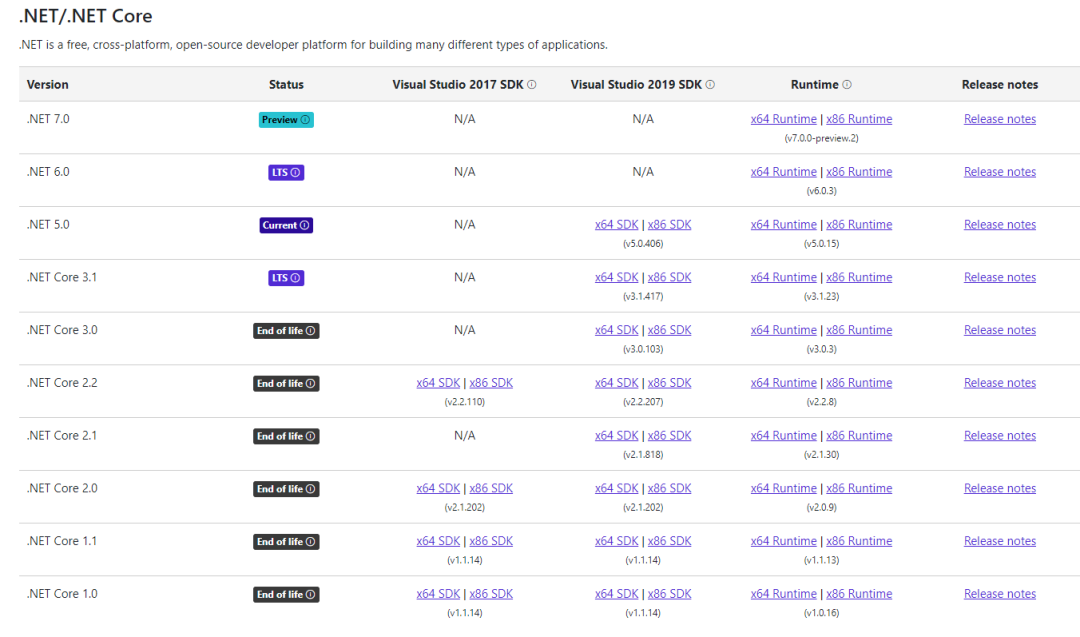
Task: Open Release notes for .NET Core 3.0
Action: pyautogui.click(x=1000, y=331)
